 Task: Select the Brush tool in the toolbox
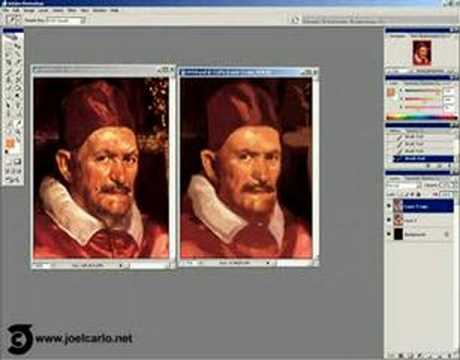click(x=18, y=71)
